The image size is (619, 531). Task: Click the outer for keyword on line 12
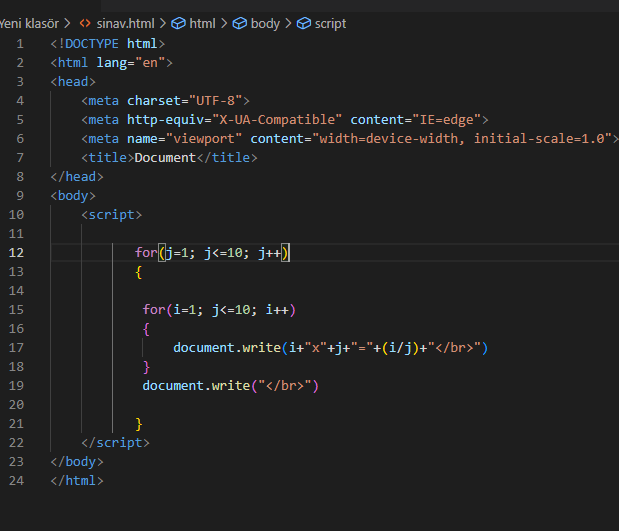(x=146, y=253)
